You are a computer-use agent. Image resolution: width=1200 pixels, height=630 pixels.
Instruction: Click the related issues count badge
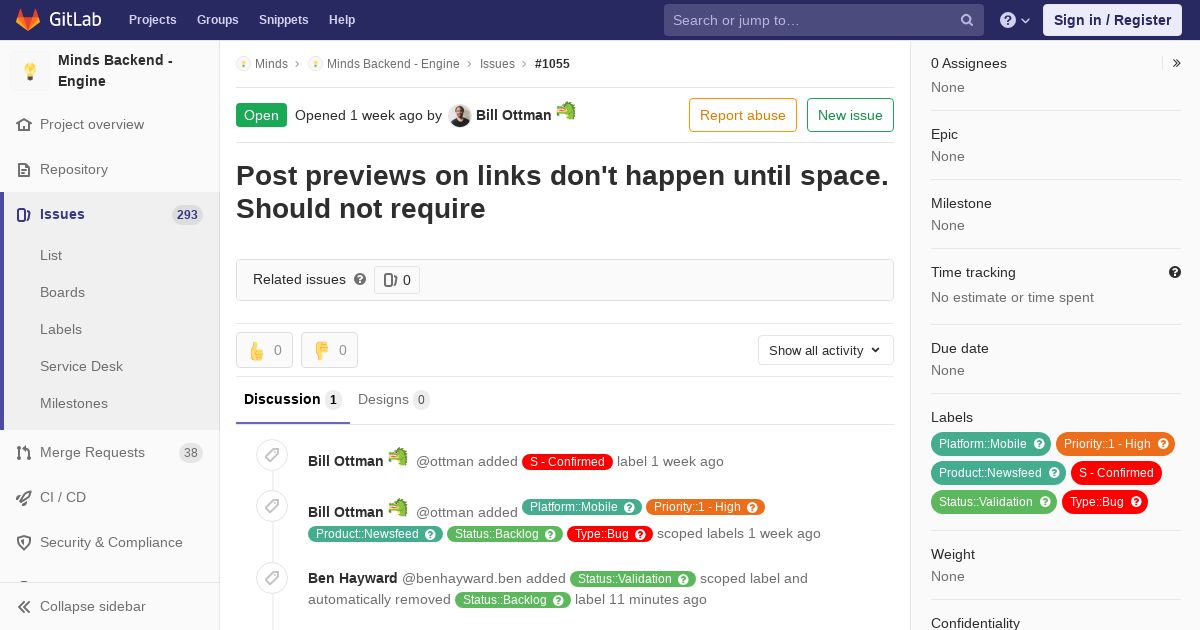pos(397,280)
